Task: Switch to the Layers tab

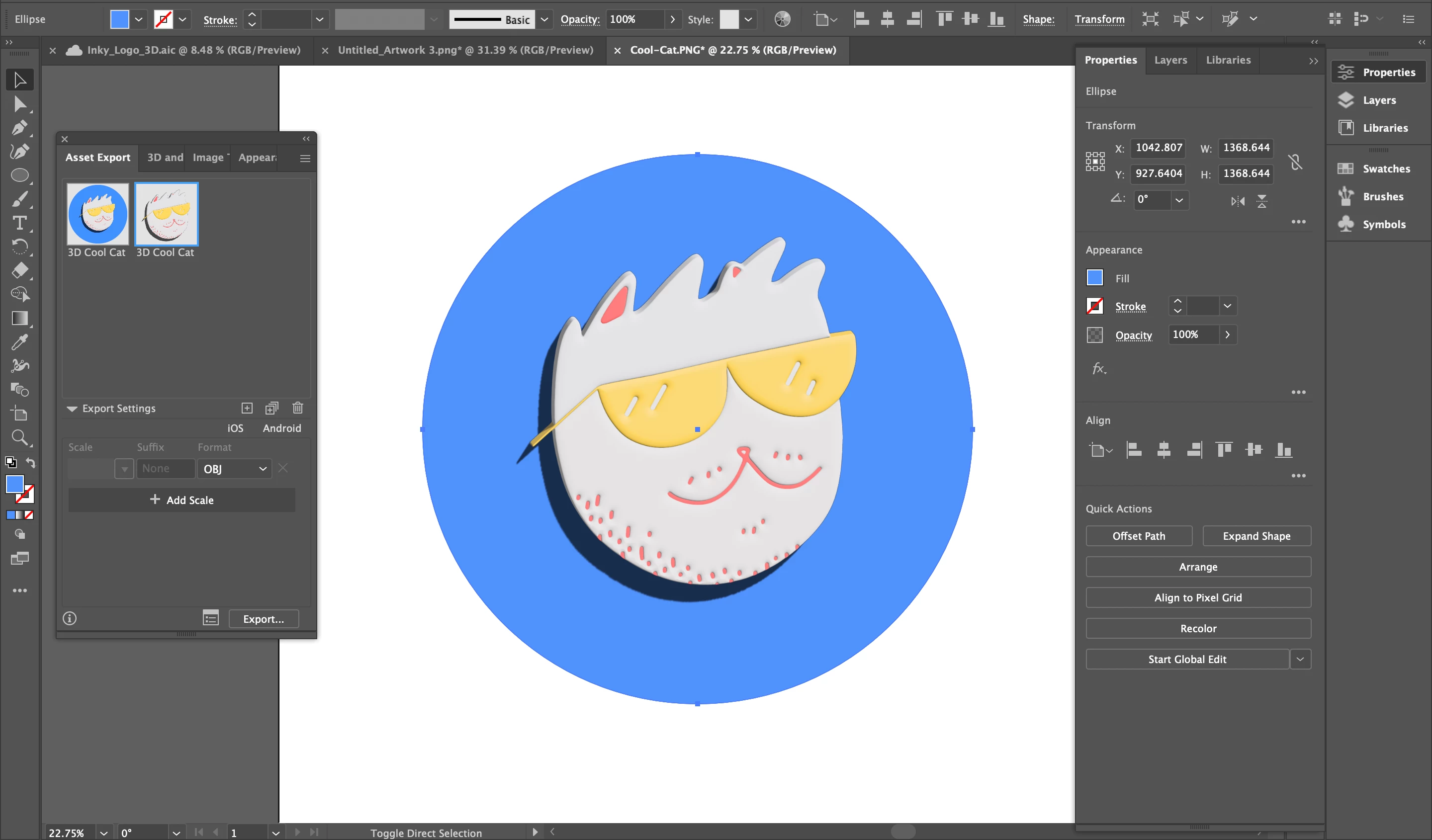Action: [x=1170, y=60]
